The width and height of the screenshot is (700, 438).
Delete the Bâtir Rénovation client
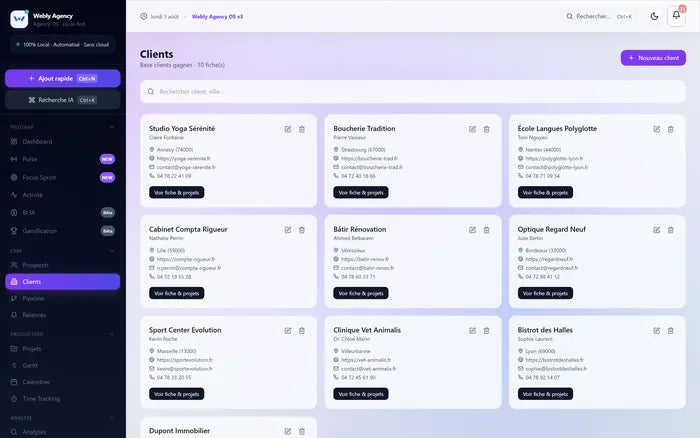(487, 230)
